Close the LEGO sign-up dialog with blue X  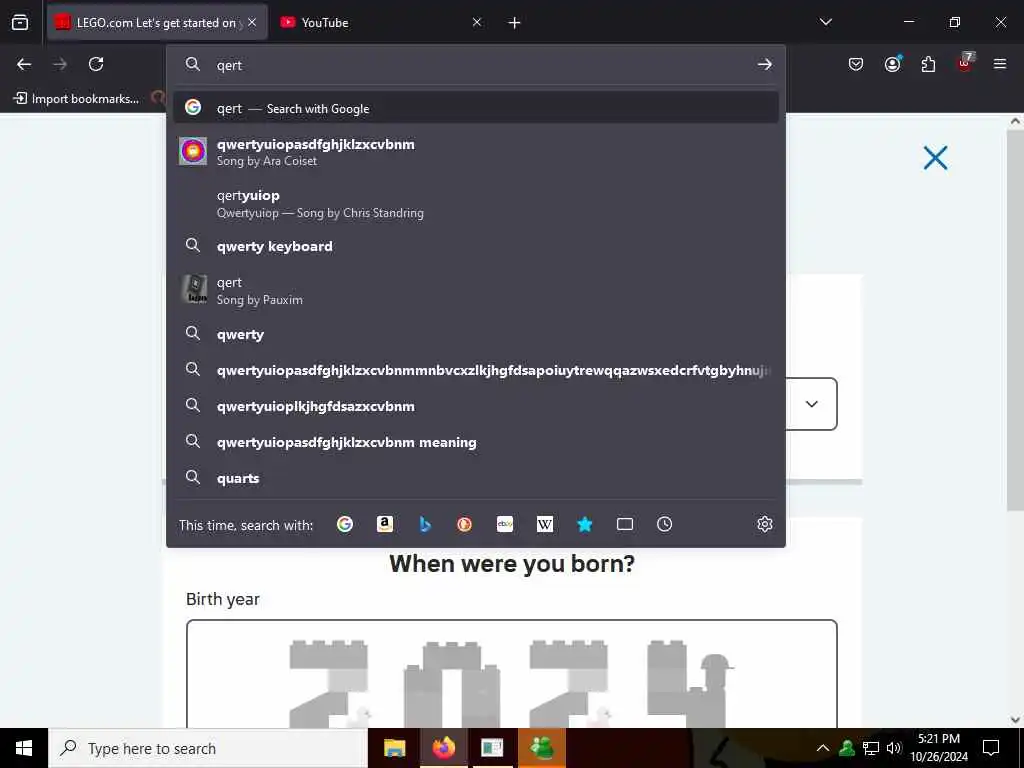[x=935, y=157]
